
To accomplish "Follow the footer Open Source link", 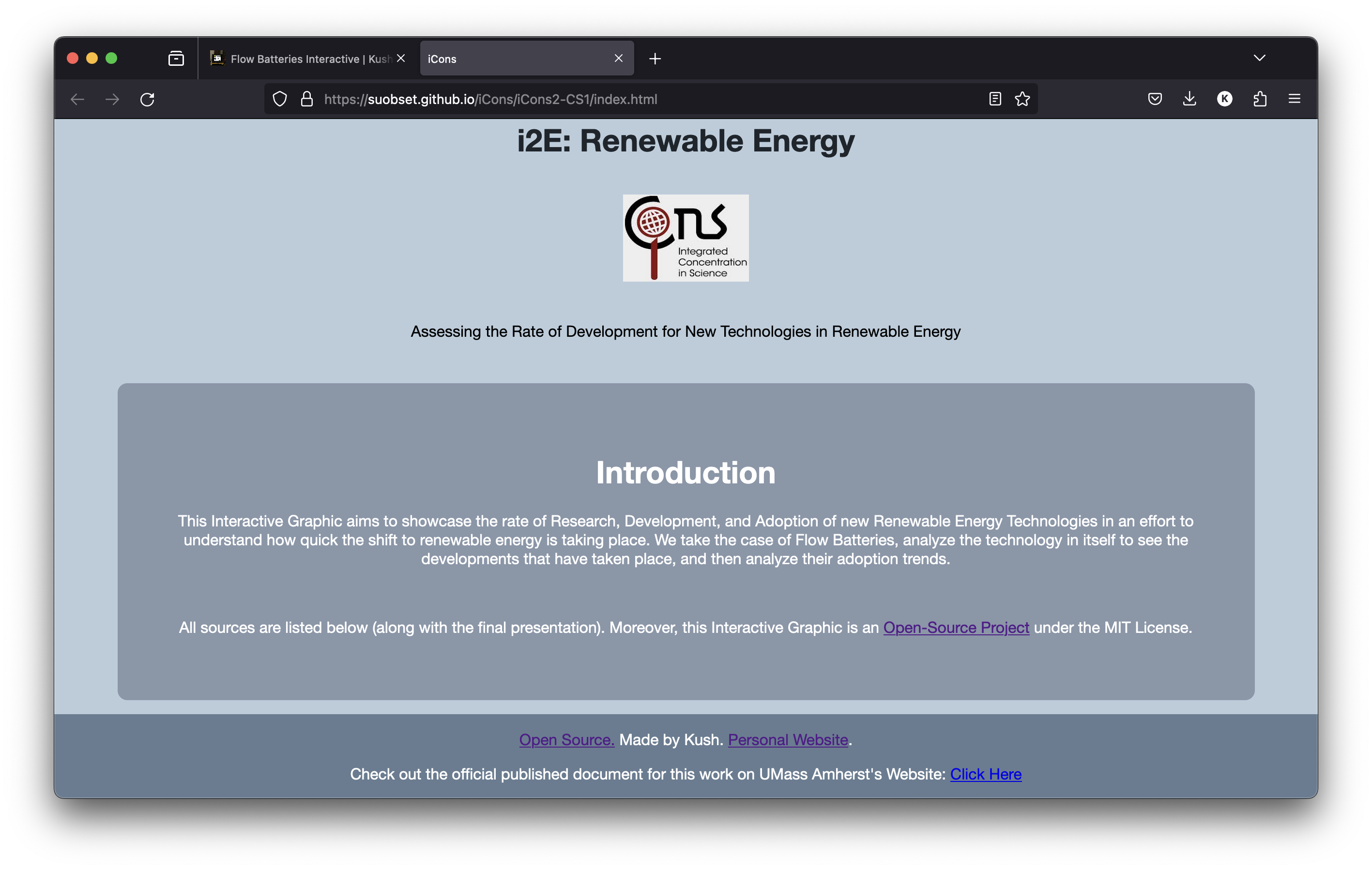I will [567, 740].
